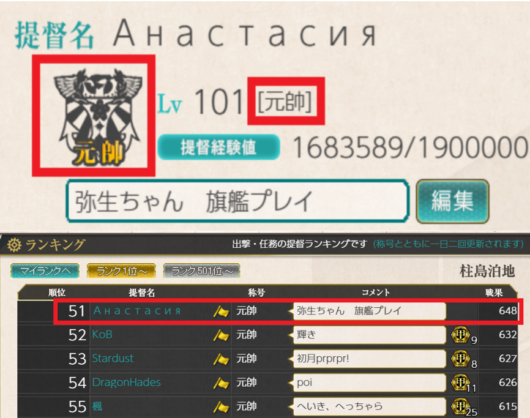Click the 提督経験値 experience label
This screenshot has height=418, width=530.
[x=219, y=147]
